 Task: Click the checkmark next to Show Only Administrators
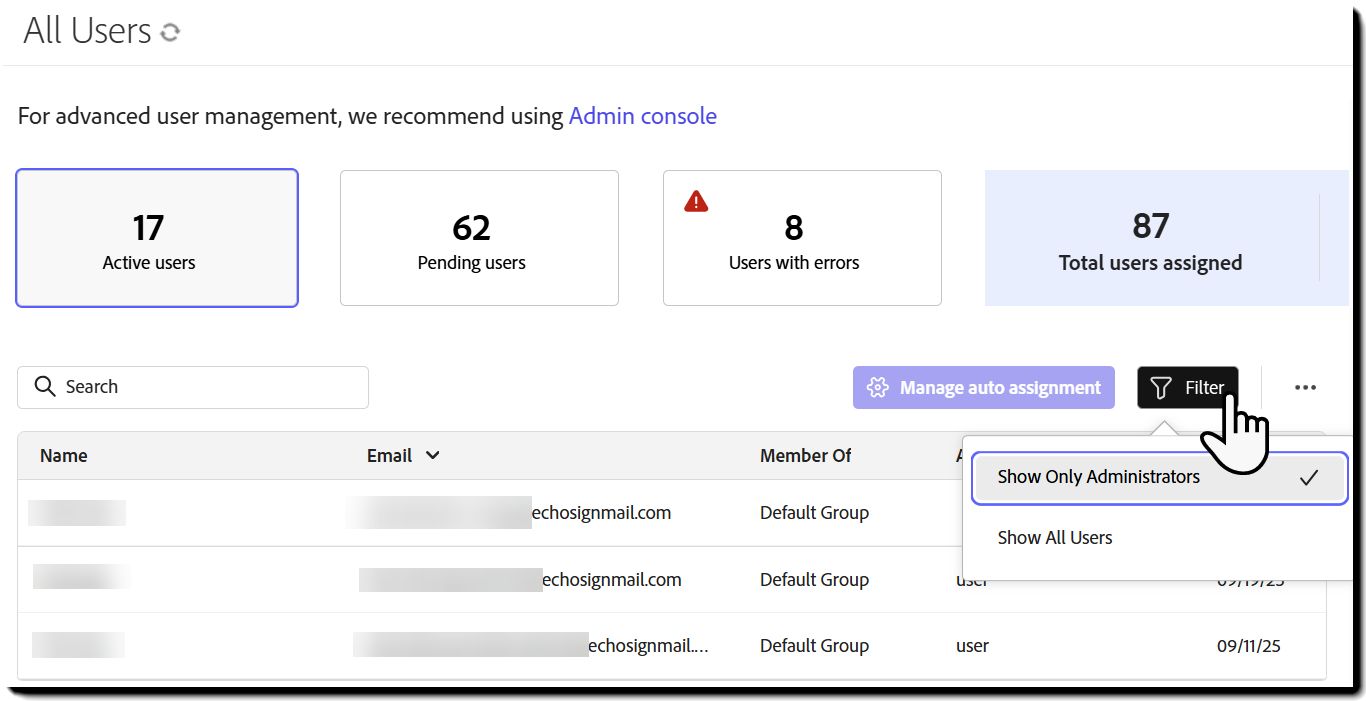tap(1309, 478)
